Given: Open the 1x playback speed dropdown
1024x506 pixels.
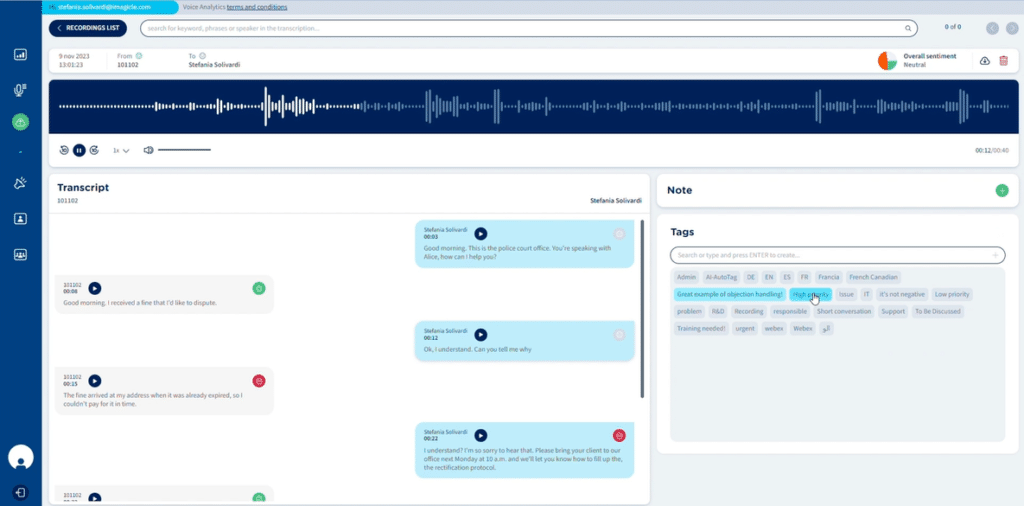Looking at the screenshot, I should [x=121, y=150].
